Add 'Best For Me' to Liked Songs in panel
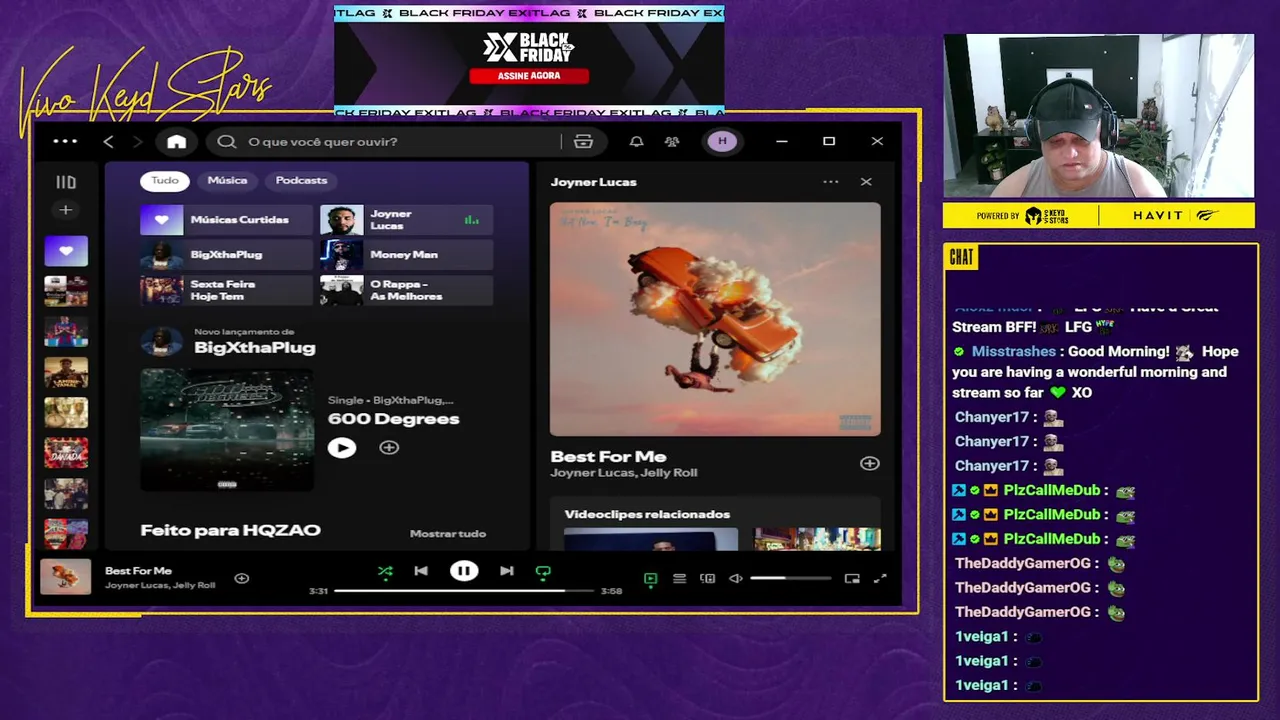 869,464
